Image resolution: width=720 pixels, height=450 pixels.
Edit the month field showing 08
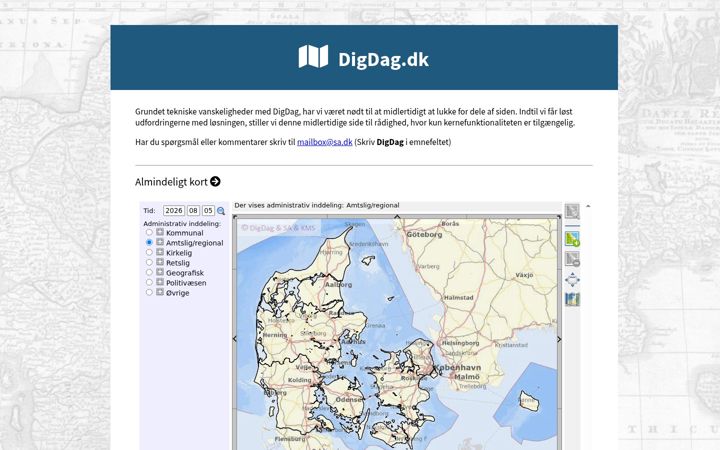coord(193,211)
